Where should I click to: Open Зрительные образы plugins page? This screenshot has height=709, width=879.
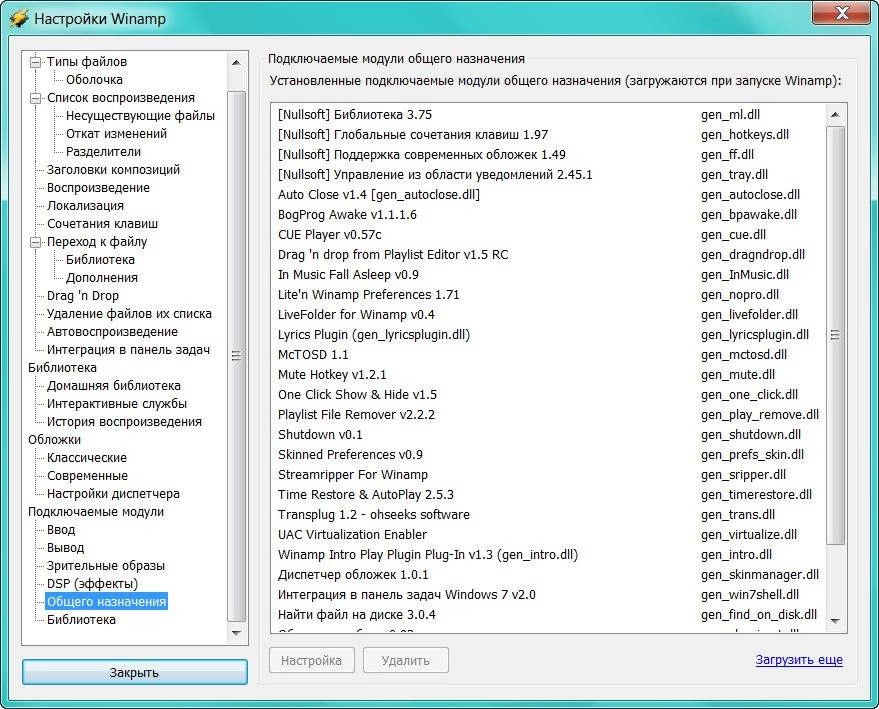105,566
